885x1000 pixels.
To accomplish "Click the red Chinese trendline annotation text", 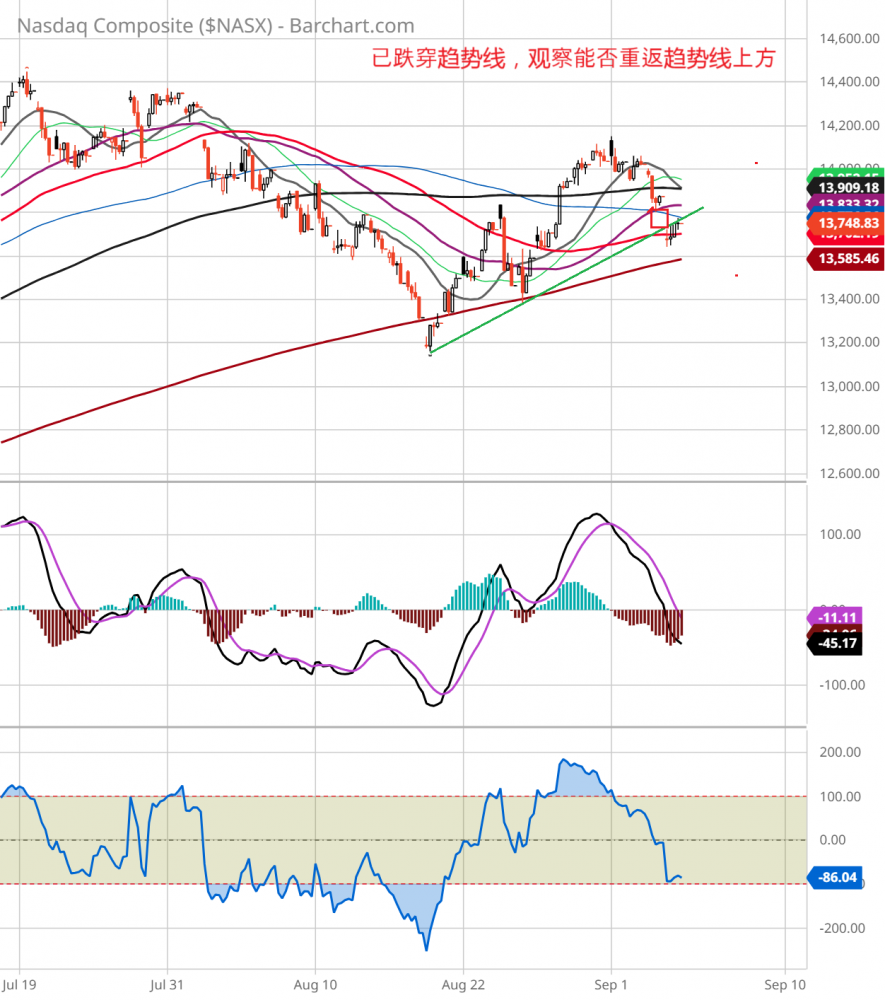I will [x=573, y=58].
